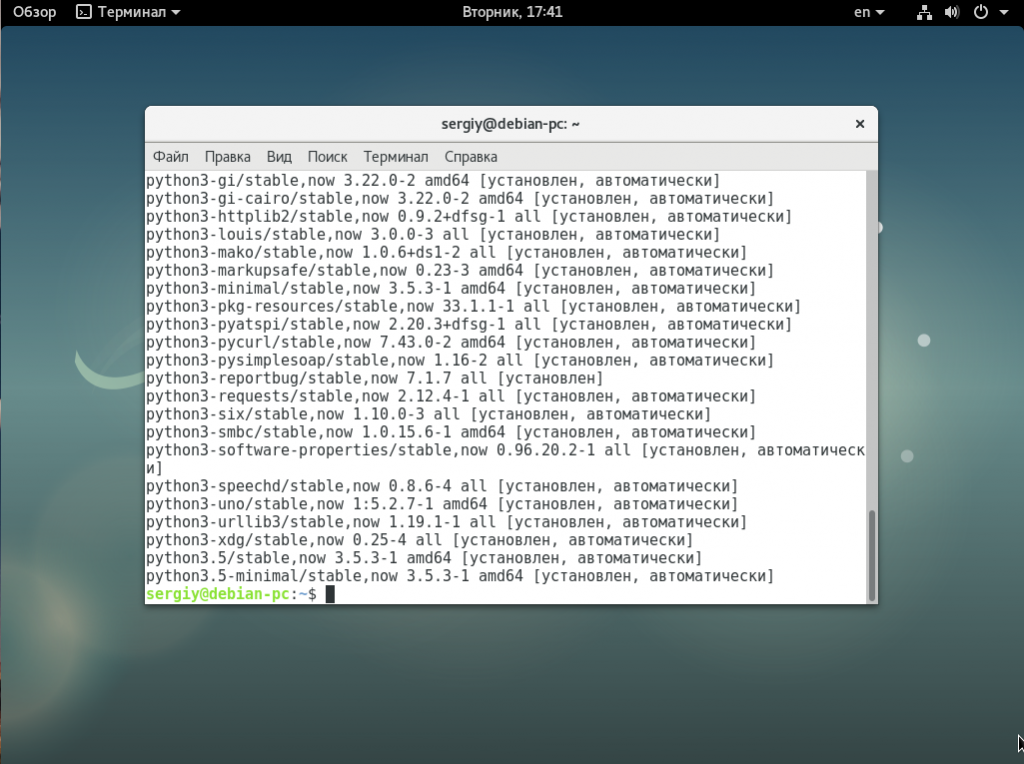The height and width of the screenshot is (764, 1024).
Task: Click the terminal icon in the top bar
Action: tap(85, 13)
